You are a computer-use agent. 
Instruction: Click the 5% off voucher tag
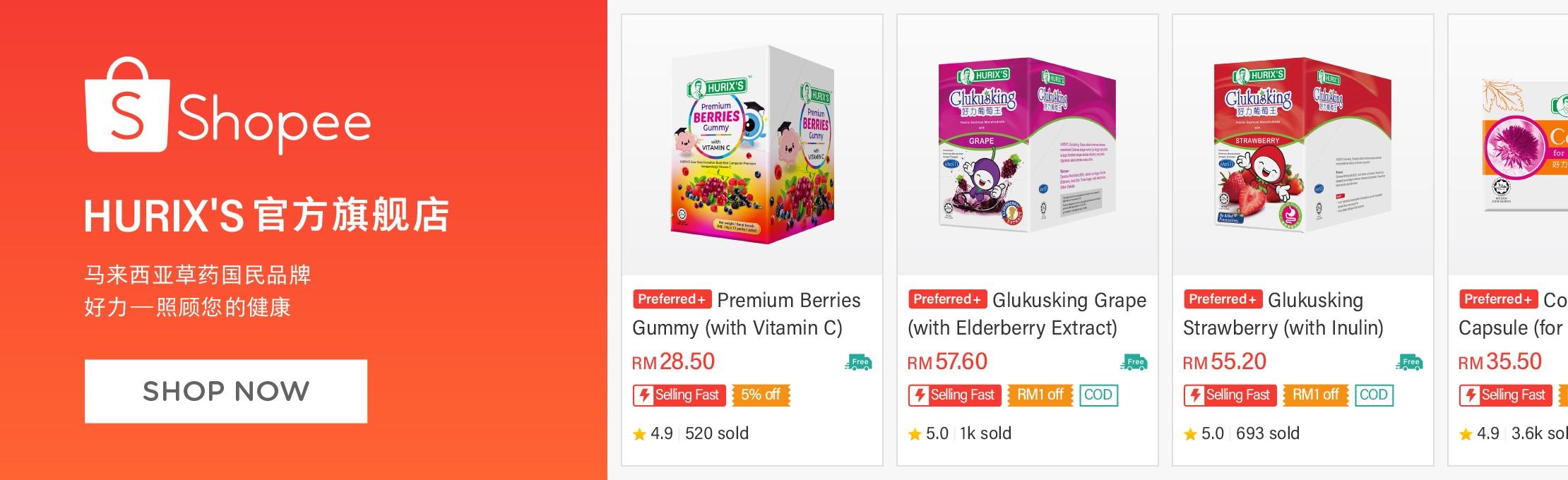point(761,395)
